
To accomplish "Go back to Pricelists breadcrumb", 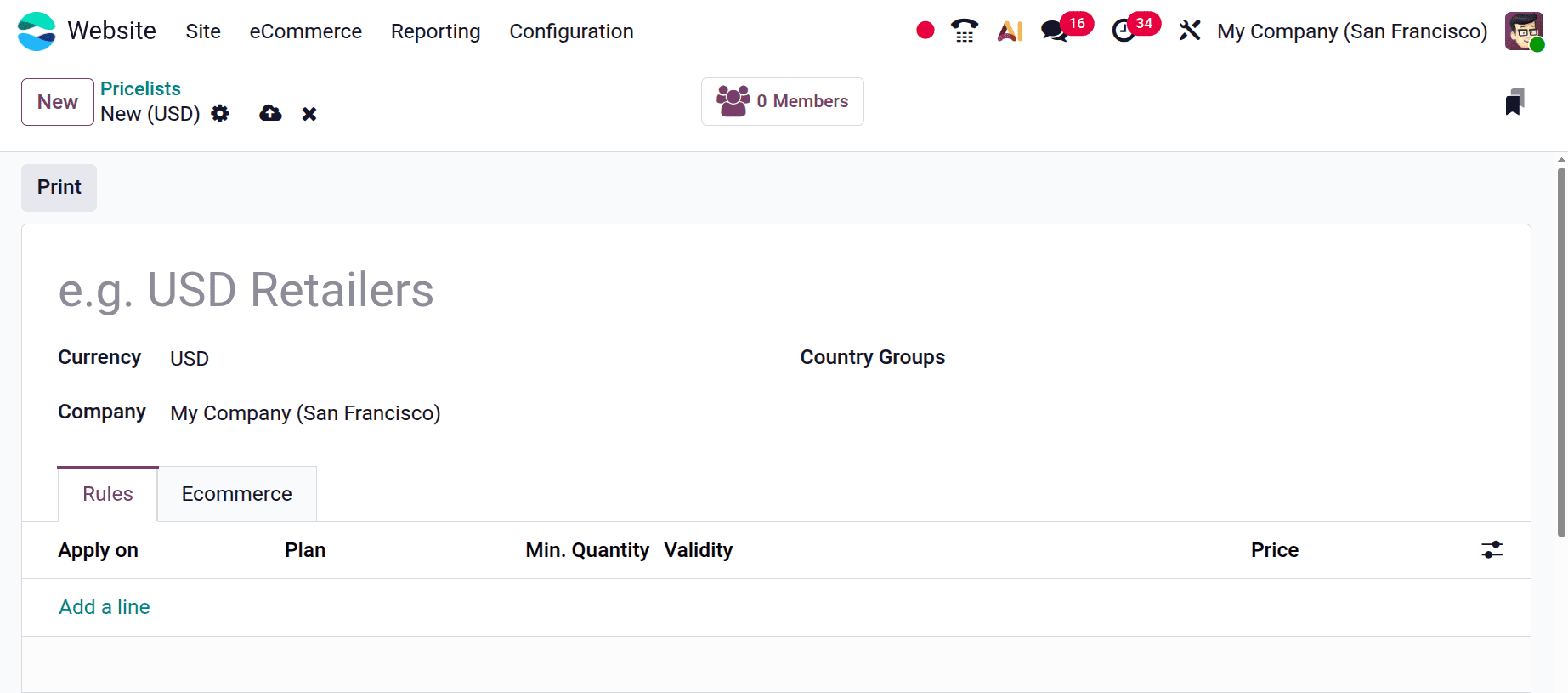I will click(x=140, y=88).
